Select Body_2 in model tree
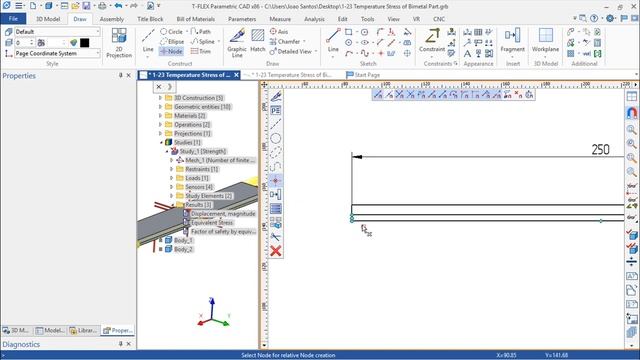640x360 pixels. click(x=183, y=249)
